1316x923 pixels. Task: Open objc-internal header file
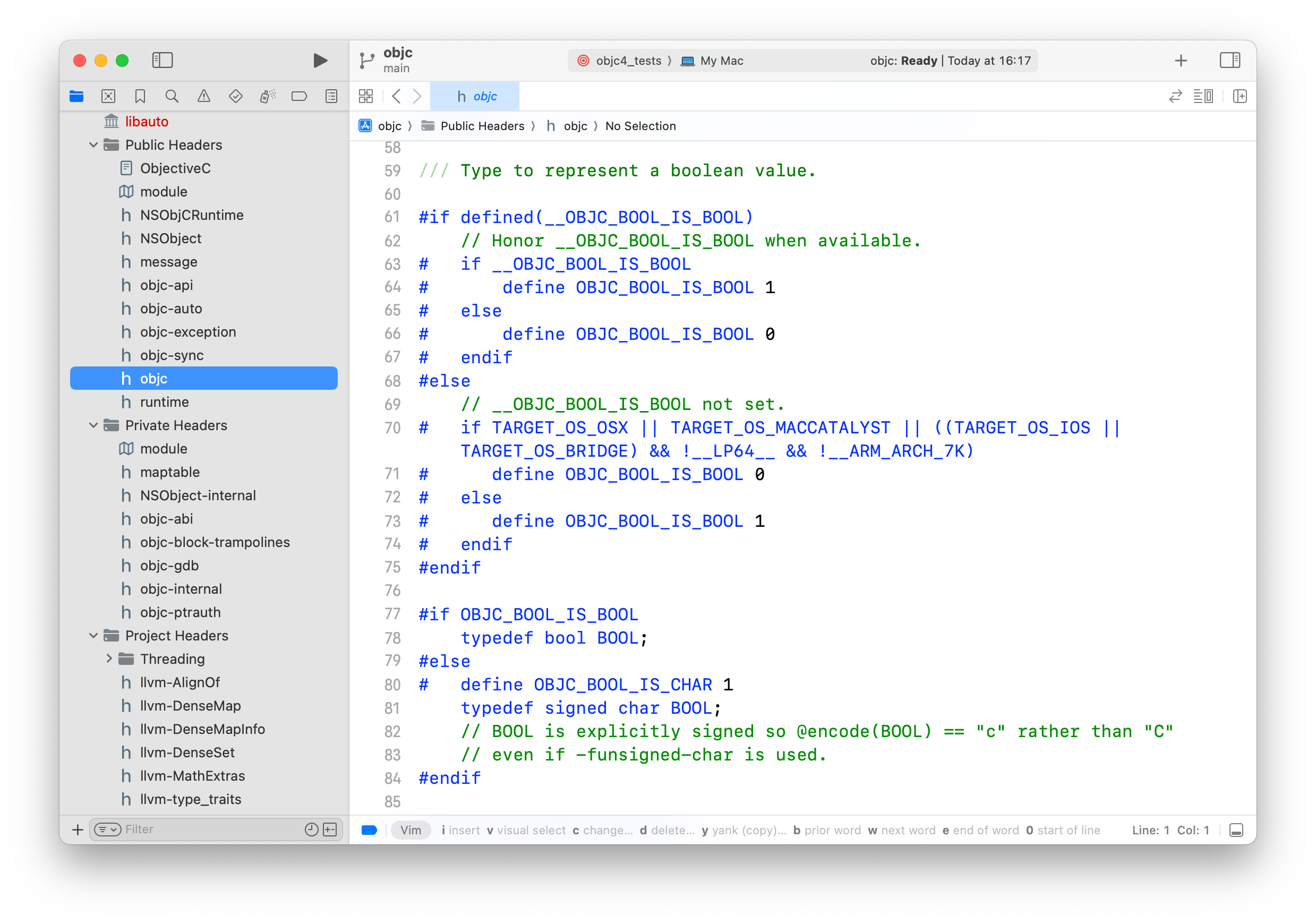tap(181, 589)
